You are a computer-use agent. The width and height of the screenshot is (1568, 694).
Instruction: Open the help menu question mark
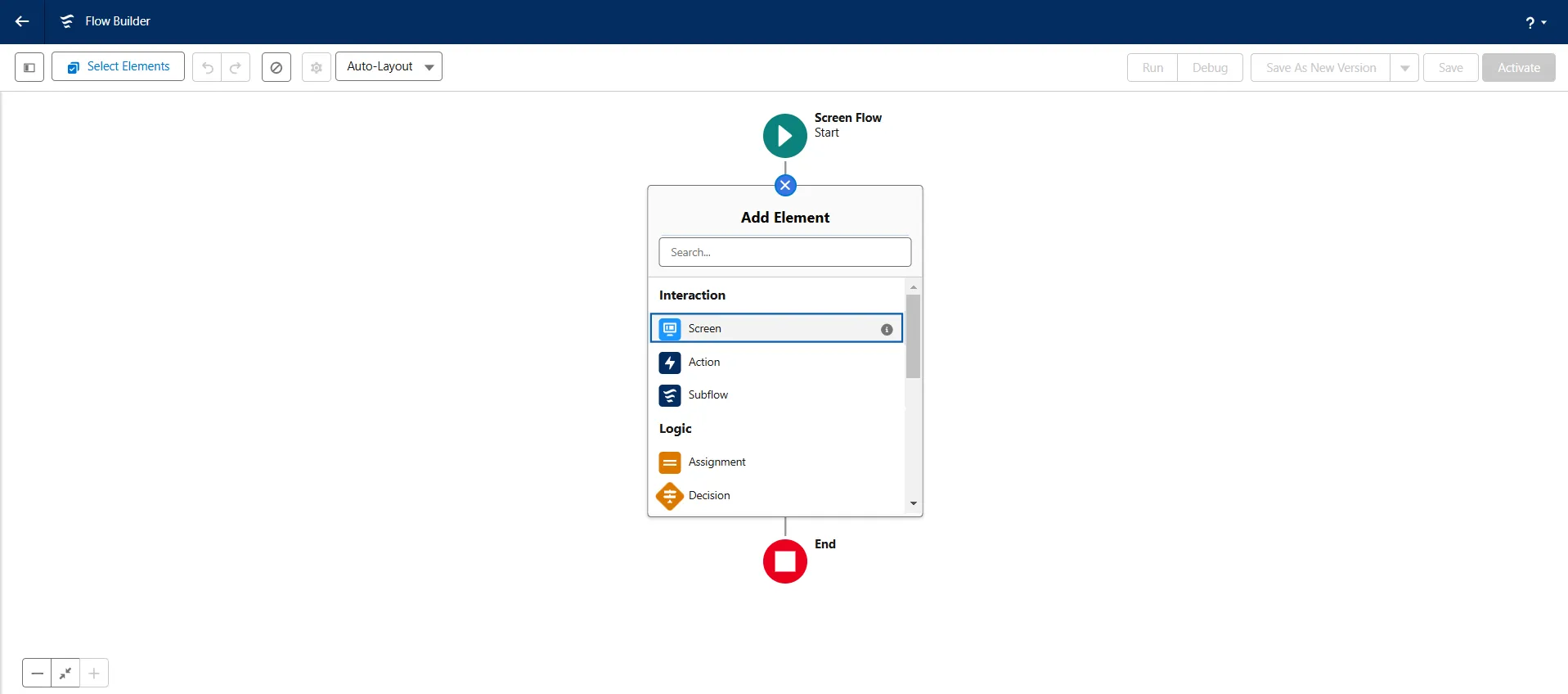point(1534,22)
